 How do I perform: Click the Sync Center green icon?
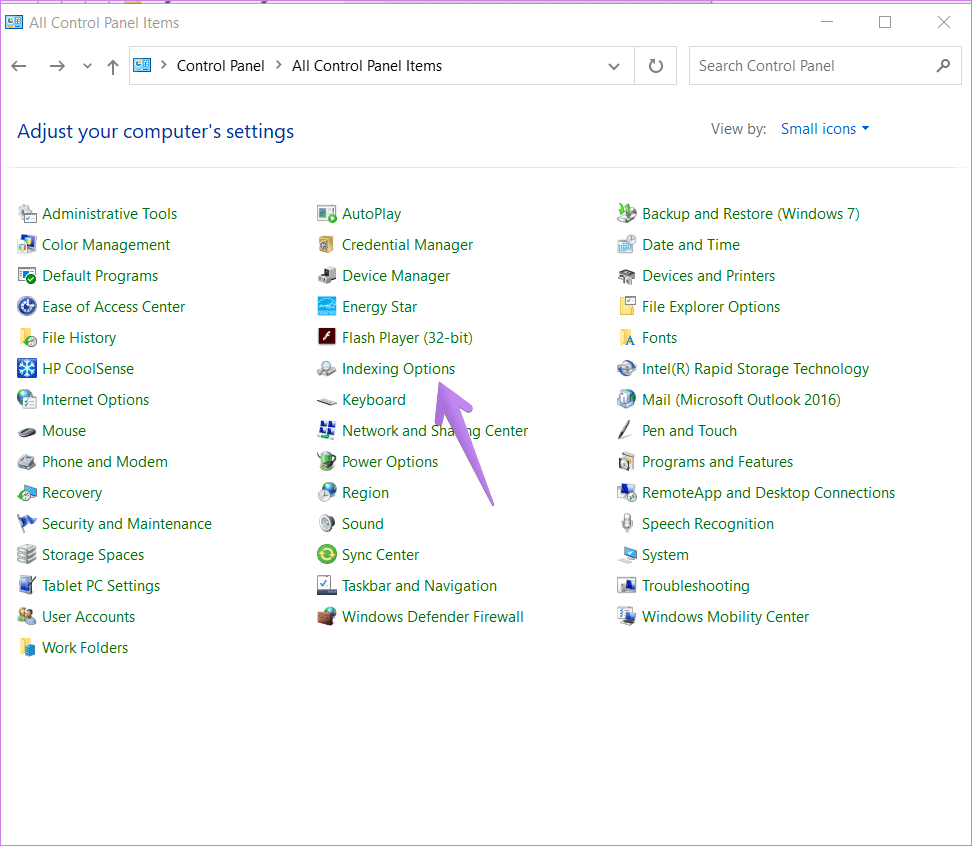[x=327, y=554]
